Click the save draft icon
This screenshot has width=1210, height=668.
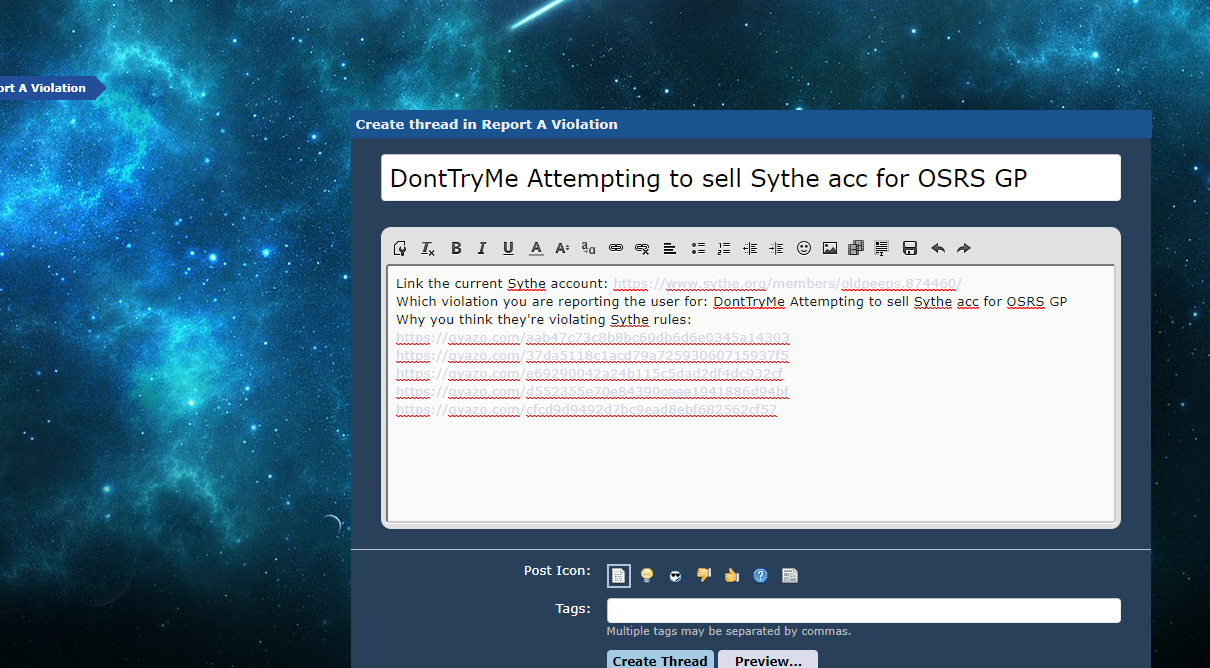coord(910,248)
